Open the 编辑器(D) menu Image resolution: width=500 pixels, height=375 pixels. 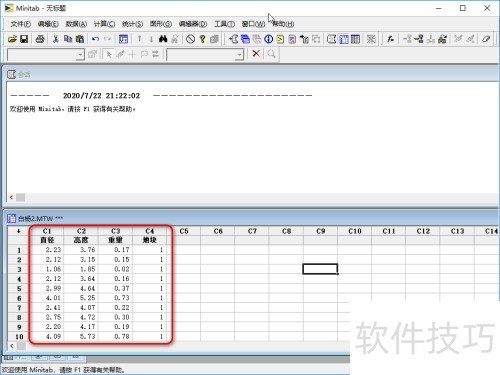tap(193, 24)
